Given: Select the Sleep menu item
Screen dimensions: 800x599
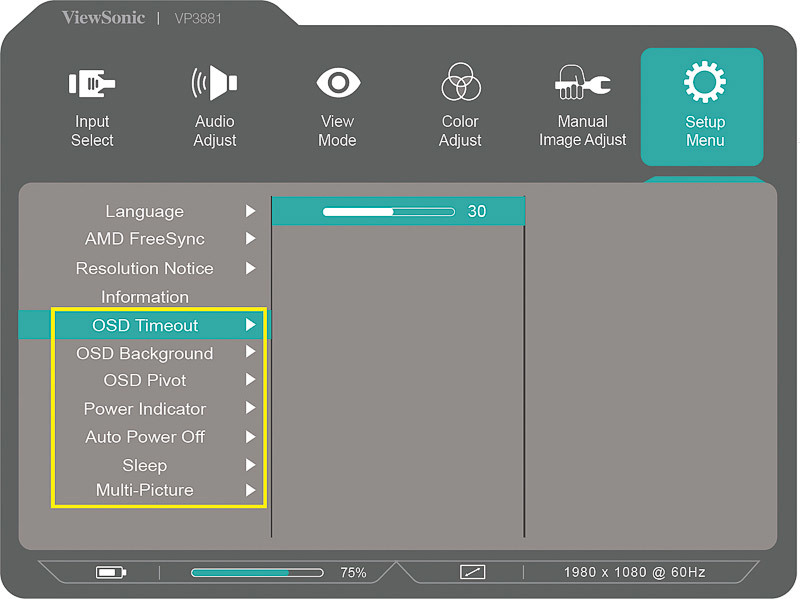Looking at the screenshot, I should click(144, 465).
